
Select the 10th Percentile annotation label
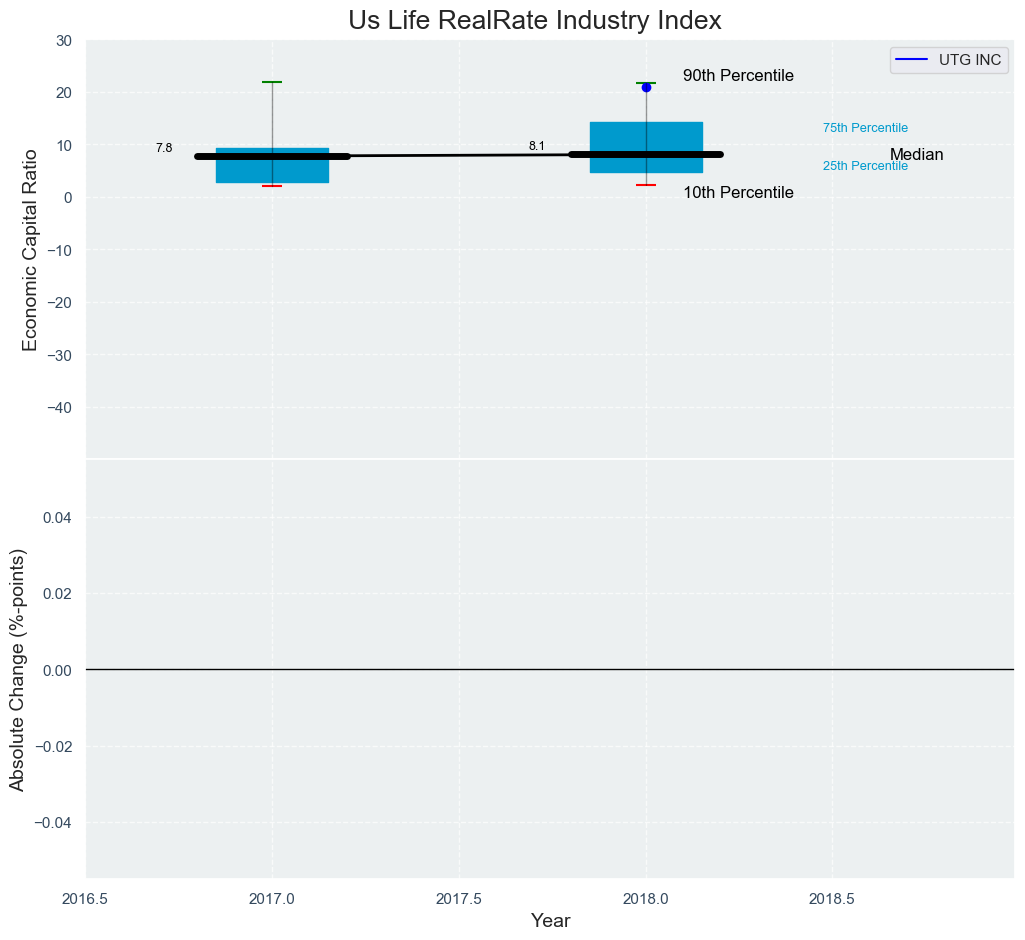point(738,193)
